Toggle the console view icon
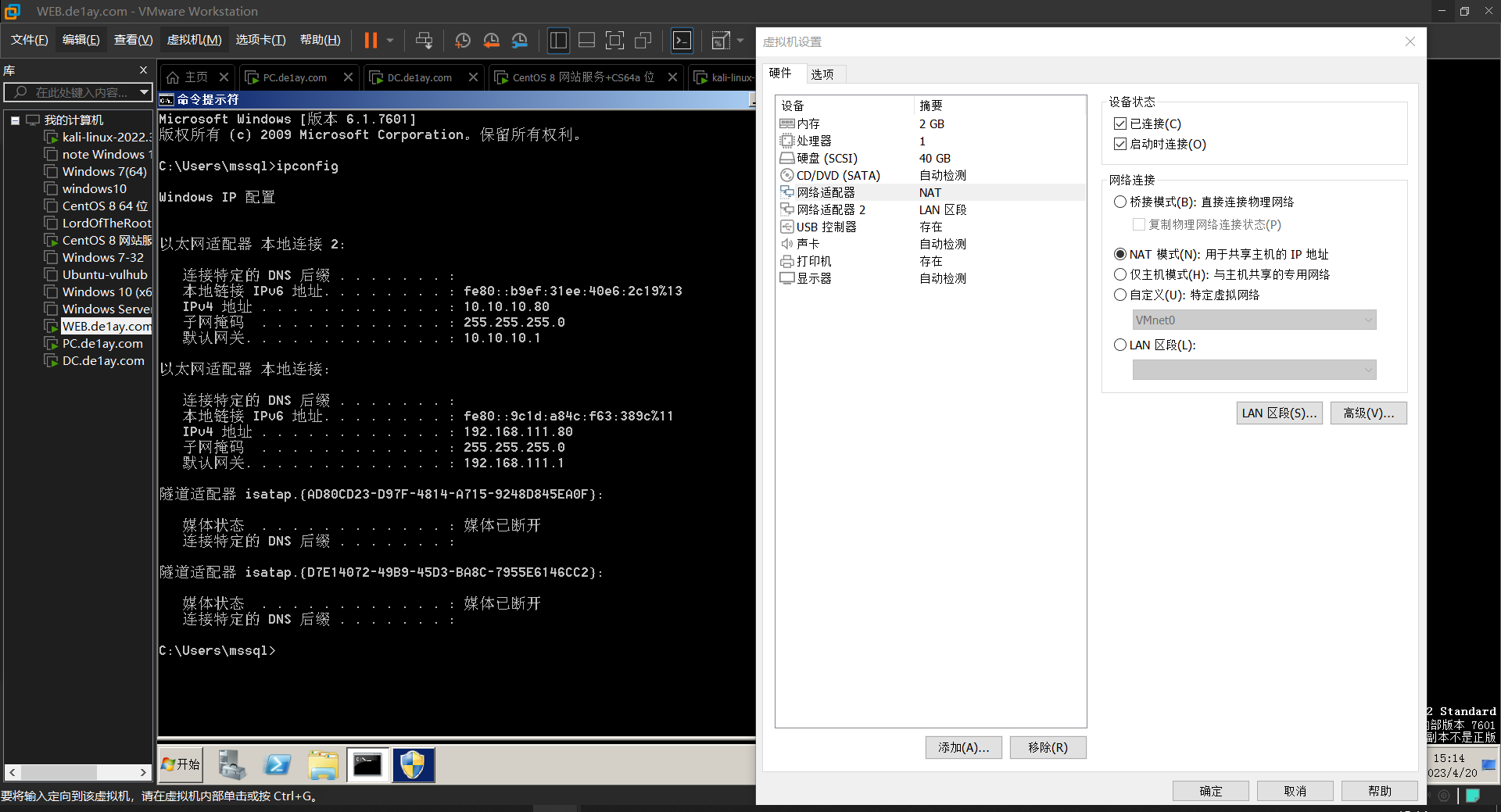This screenshot has width=1501, height=812. click(682, 40)
